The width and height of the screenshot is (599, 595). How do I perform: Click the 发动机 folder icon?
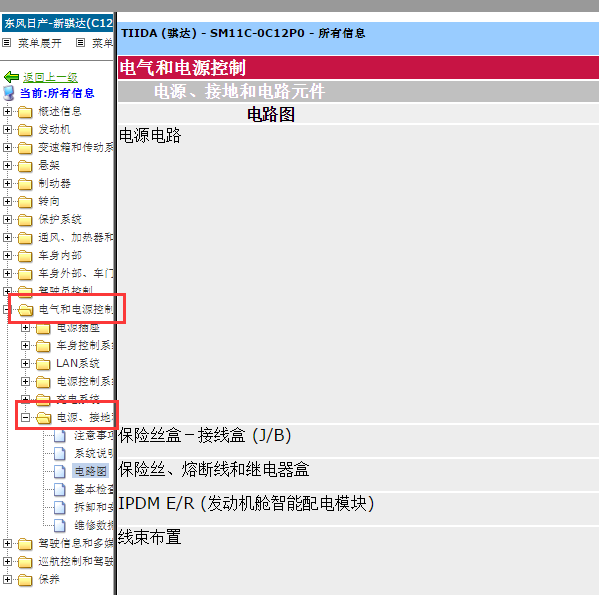tap(25, 130)
